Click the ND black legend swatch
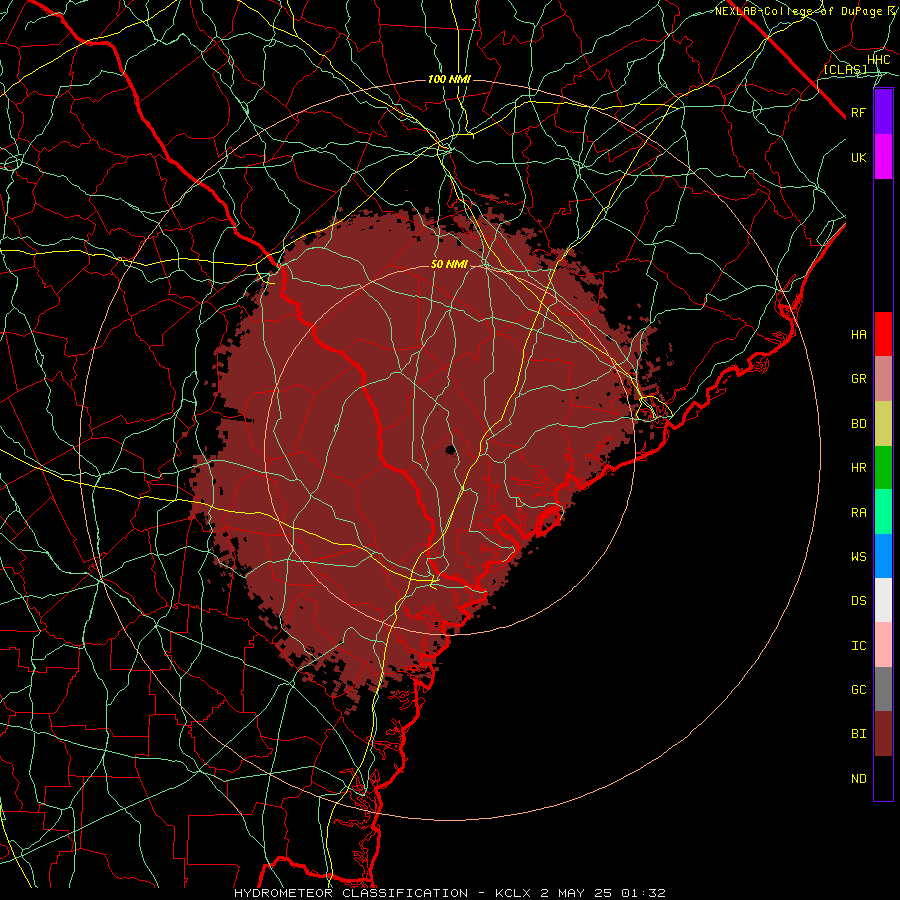Viewport: 900px width, 900px height. coord(883,778)
